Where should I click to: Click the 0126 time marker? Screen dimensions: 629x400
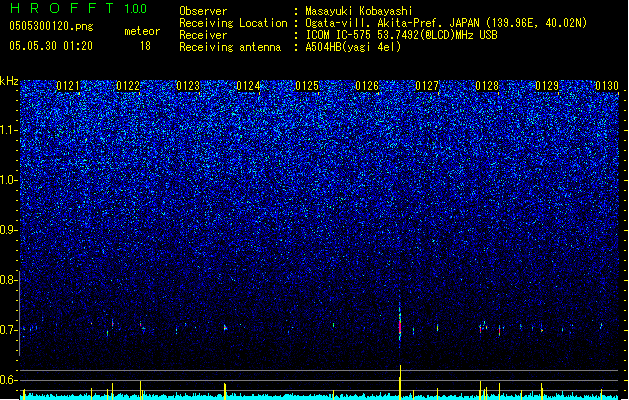pos(367,86)
